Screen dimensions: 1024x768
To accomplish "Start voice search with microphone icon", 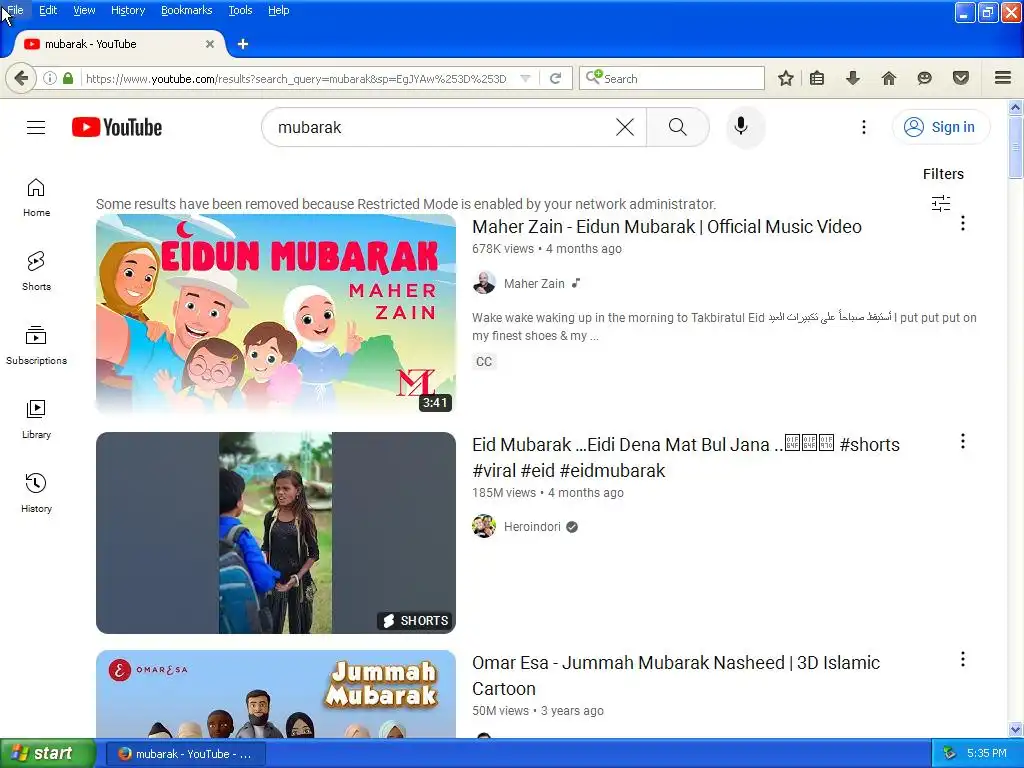I will pyautogui.click(x=741, y=126).
